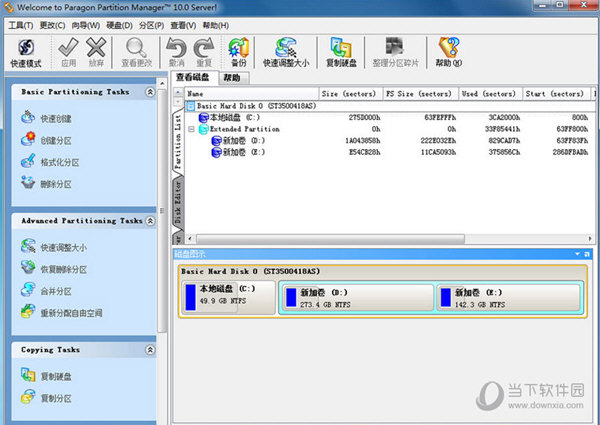Viewport: 600px width, 425px height.
Task: Open 重新分配自由空间 sidebar task
Action: click(62, 313)
